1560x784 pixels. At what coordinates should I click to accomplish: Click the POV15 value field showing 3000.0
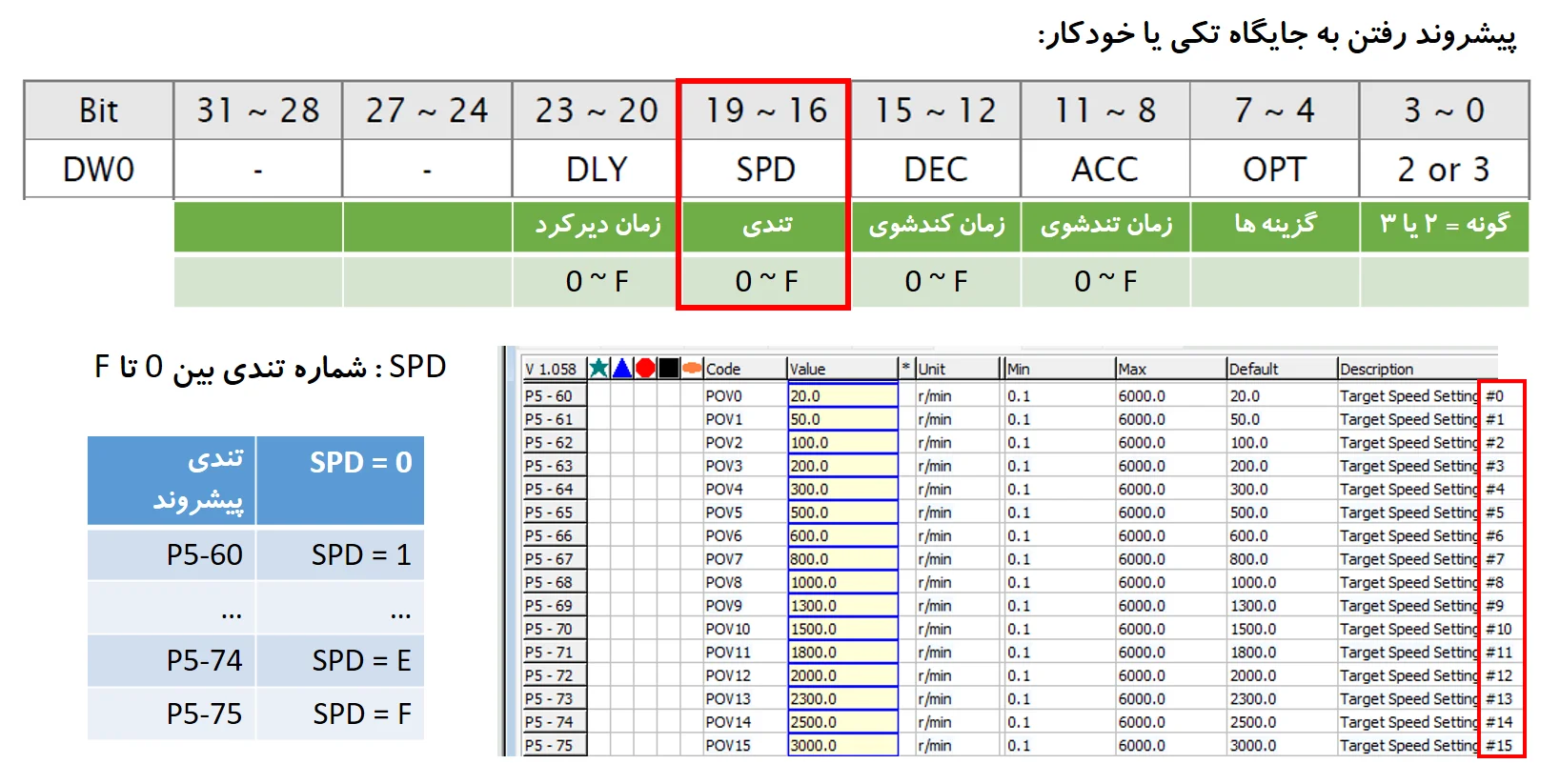coord(842,746)
